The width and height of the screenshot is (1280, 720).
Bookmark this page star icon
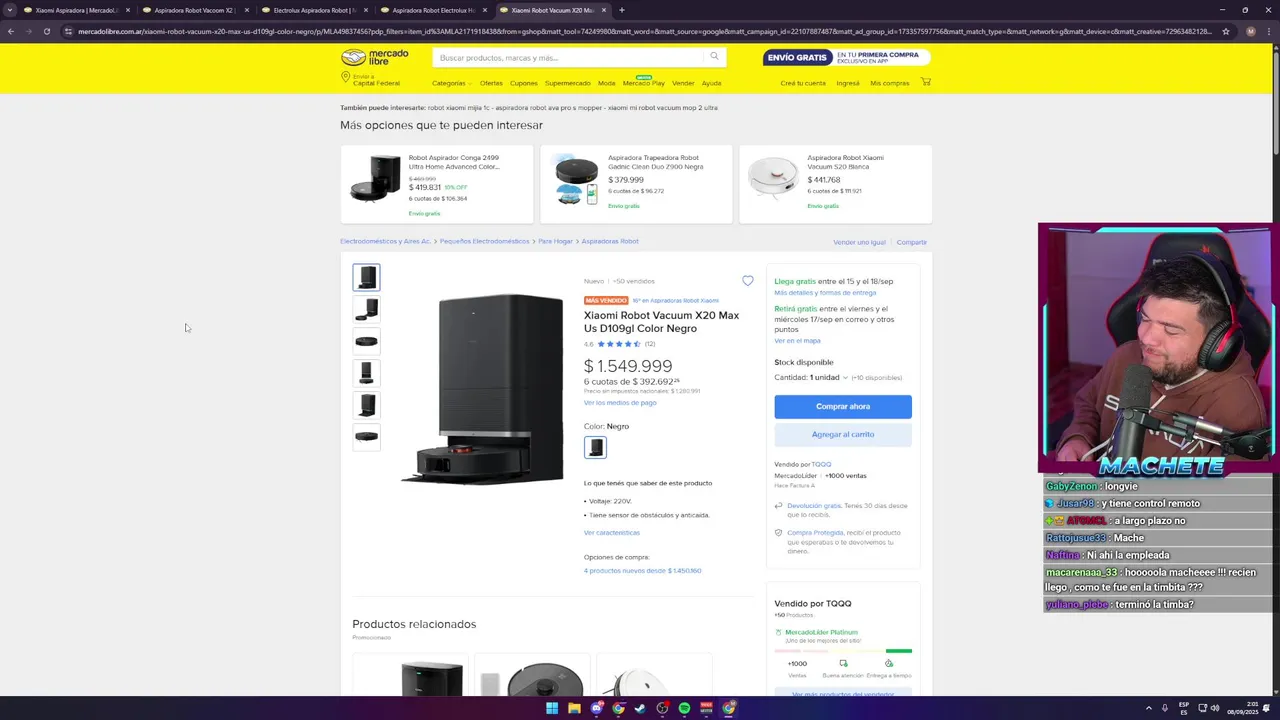[1226, 31]
